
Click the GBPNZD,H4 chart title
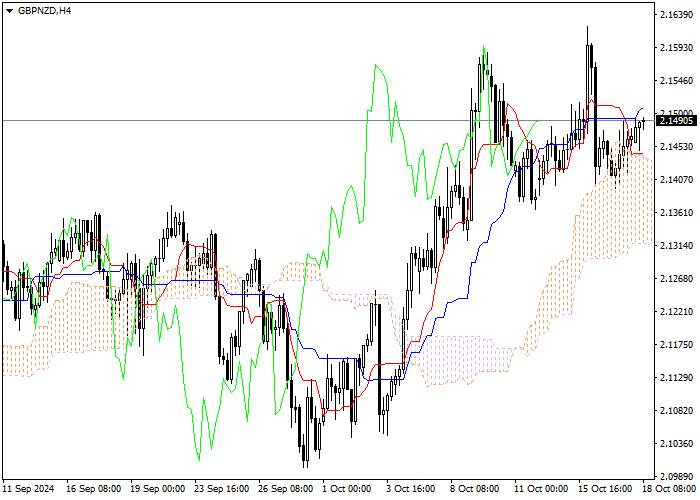pos(44,11)
